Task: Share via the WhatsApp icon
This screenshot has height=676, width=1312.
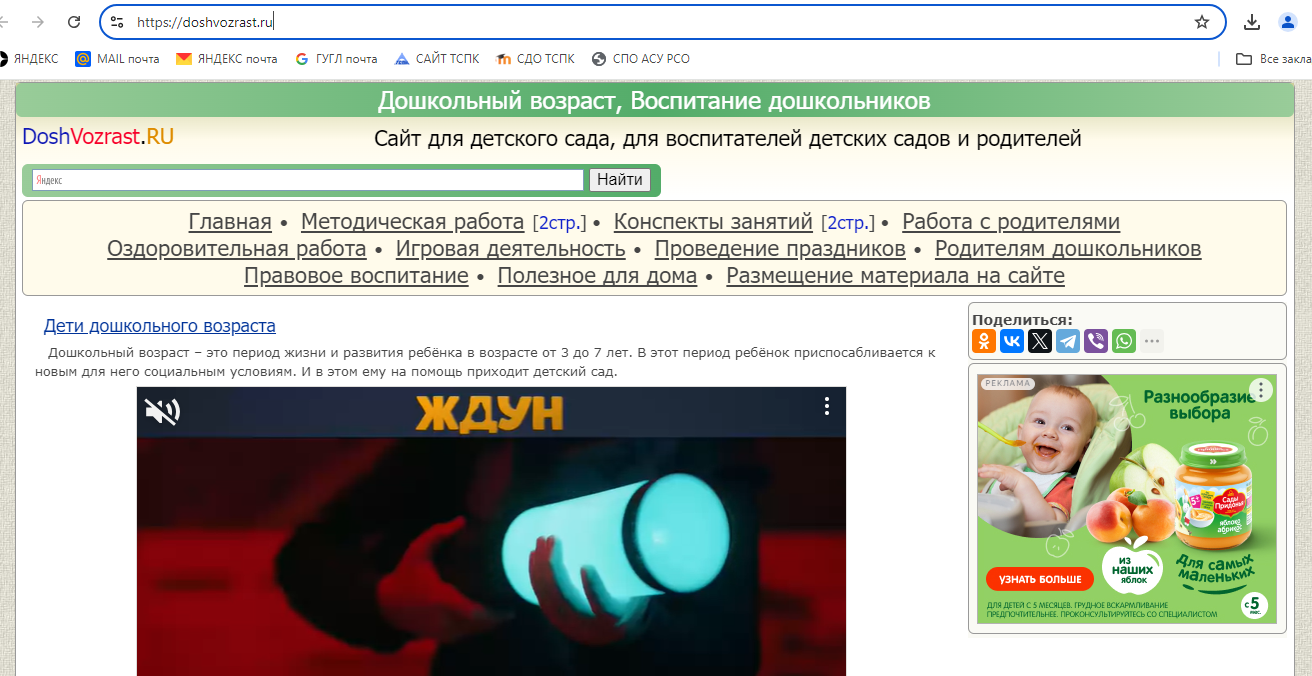Action: tap(1124, 341)
